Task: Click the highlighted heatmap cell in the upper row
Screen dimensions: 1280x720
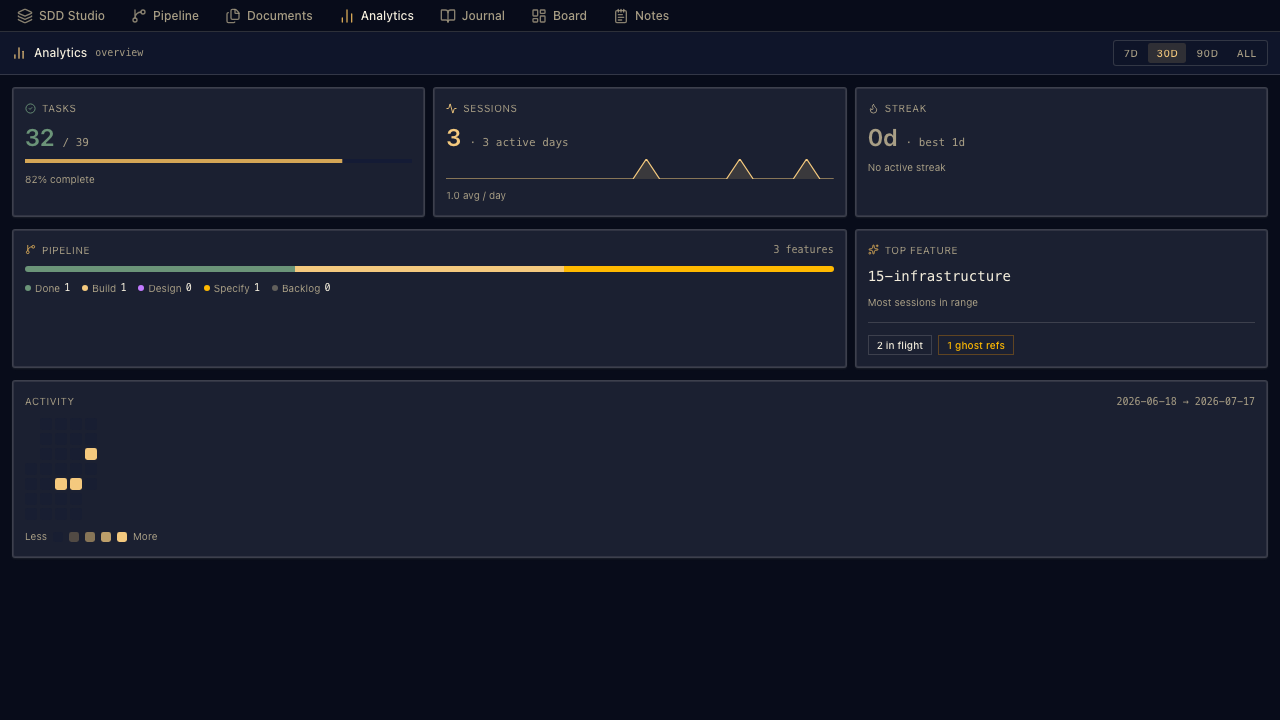Action: click(91, 454)
